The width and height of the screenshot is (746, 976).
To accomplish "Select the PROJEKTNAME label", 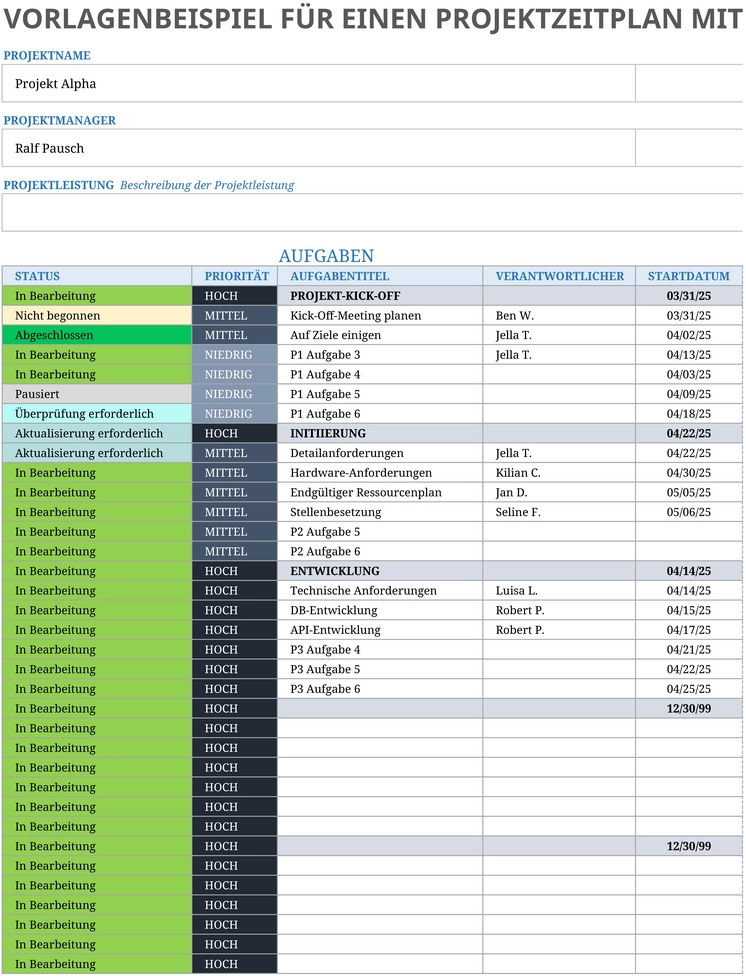I will click(x=47, y=55).
